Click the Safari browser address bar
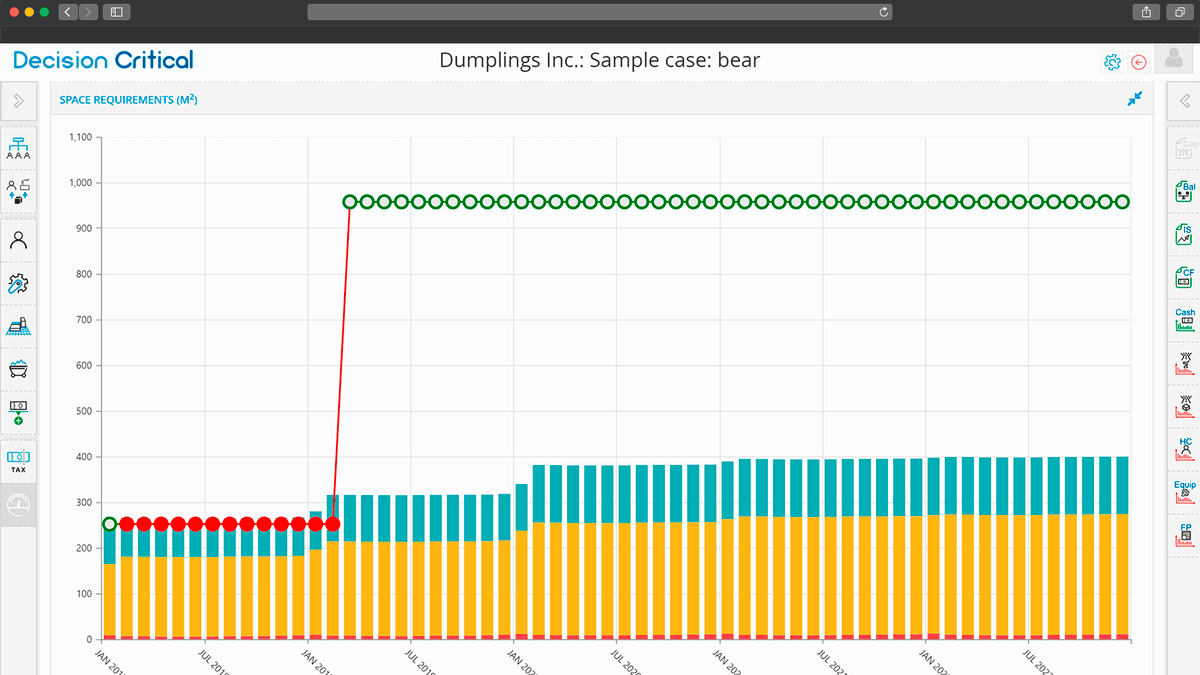This screenshot has width=1200, height=675. 600,12
